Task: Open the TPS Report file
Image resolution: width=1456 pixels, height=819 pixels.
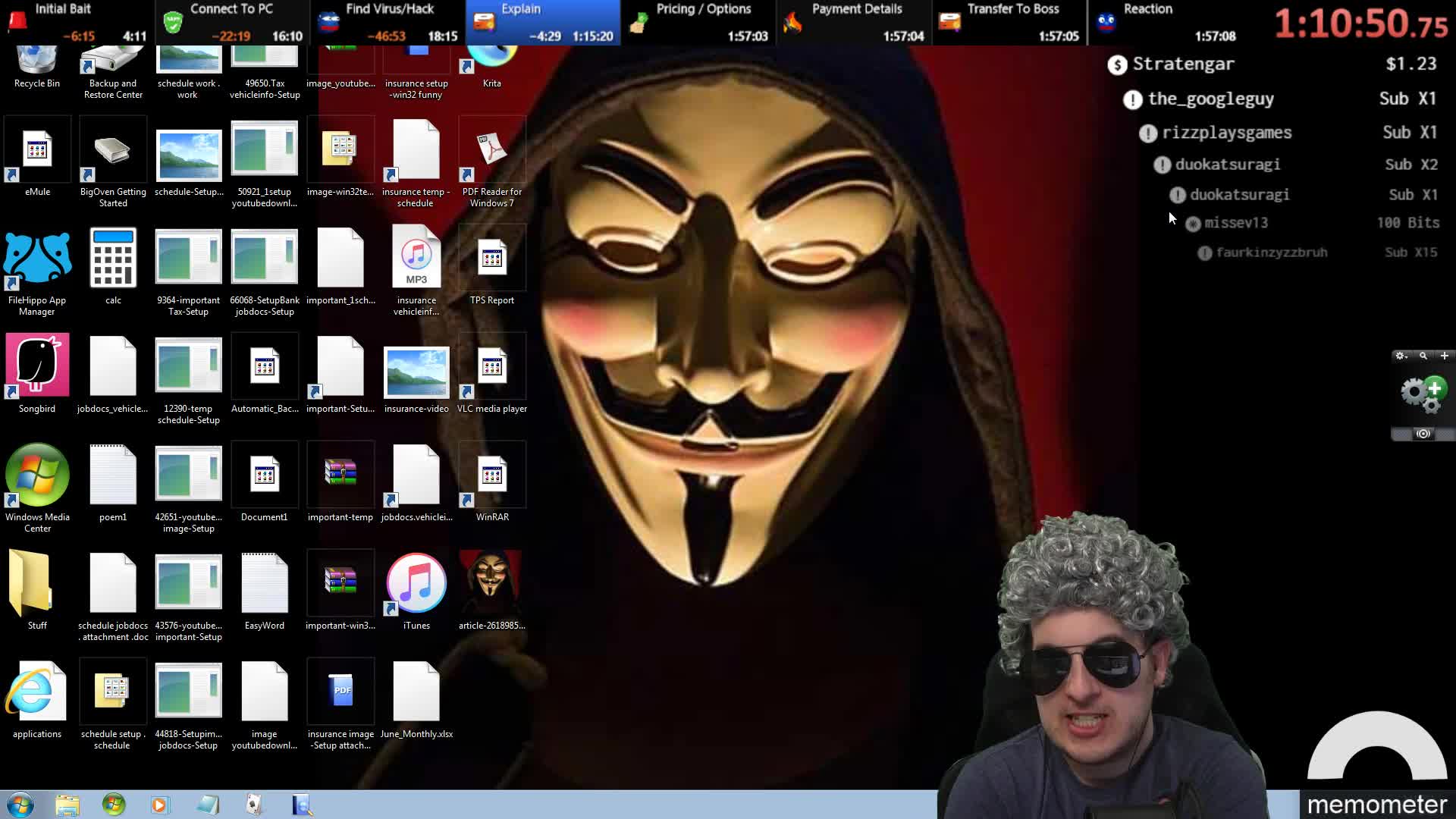Action: pyautogui.click(x=492, y=258)
